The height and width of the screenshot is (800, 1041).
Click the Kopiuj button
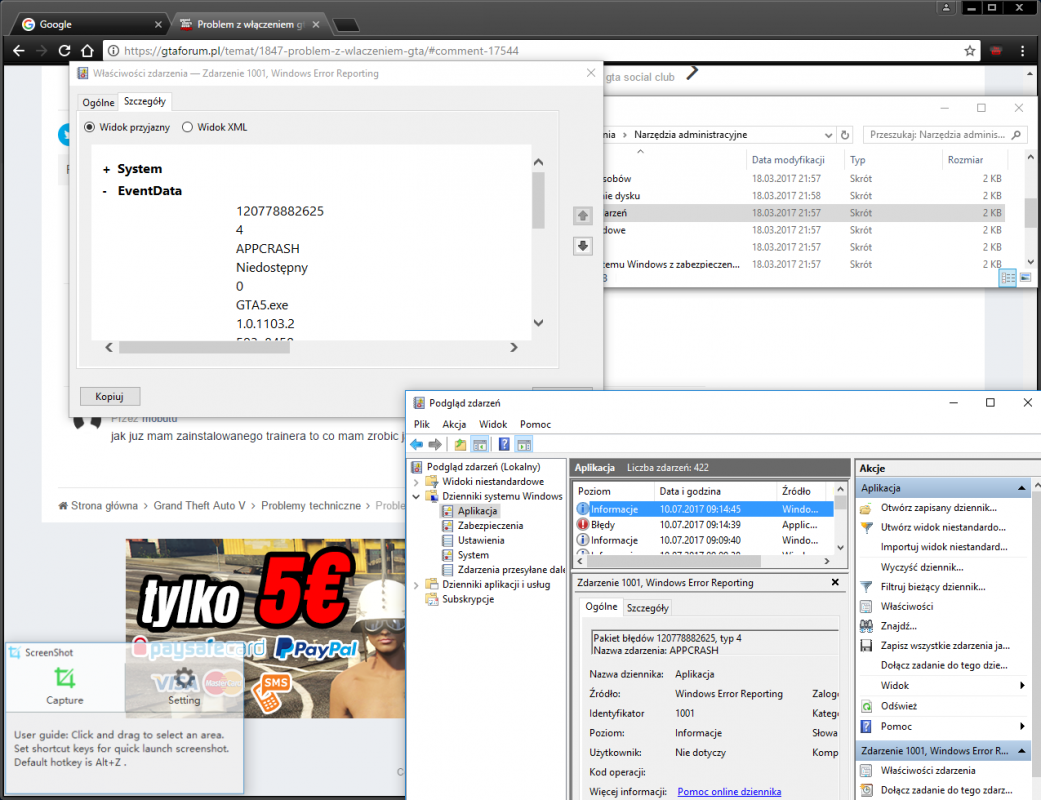tap(110, 396)
